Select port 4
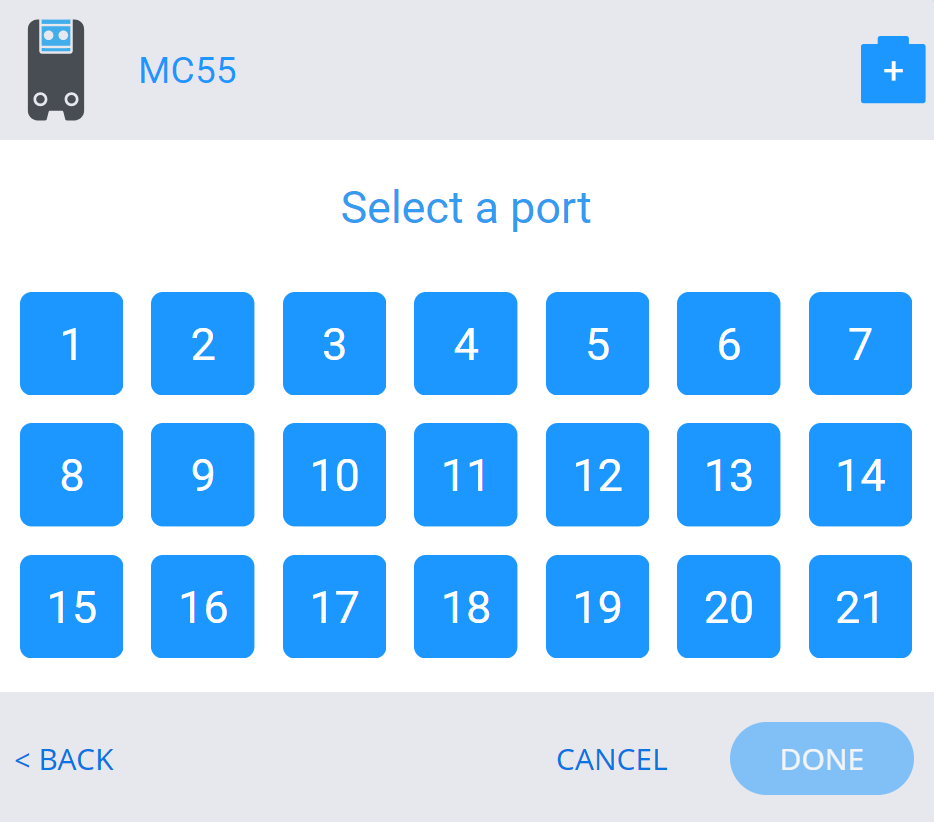 tap(465, 343)
